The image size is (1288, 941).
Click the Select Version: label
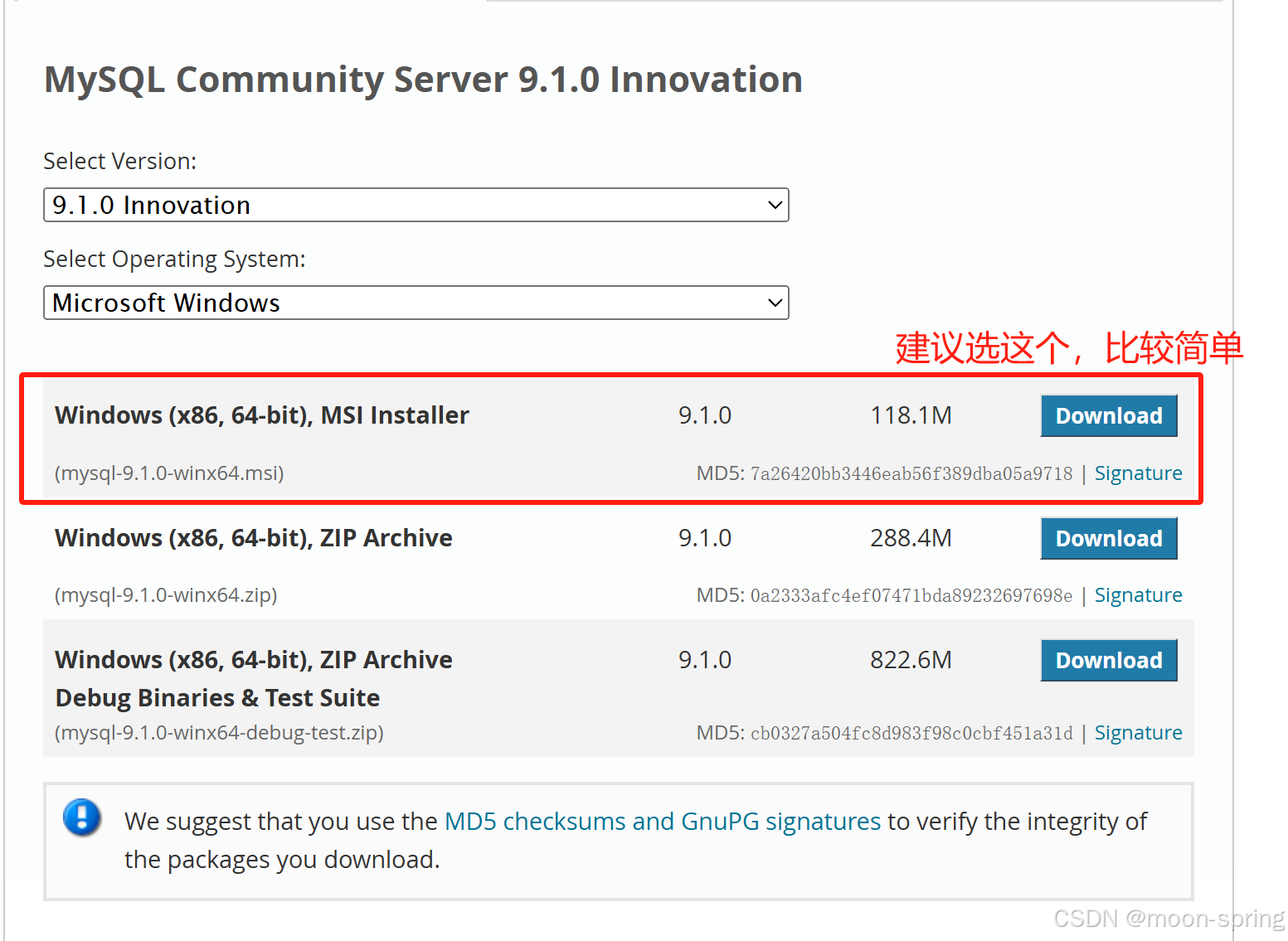[120, 161]
